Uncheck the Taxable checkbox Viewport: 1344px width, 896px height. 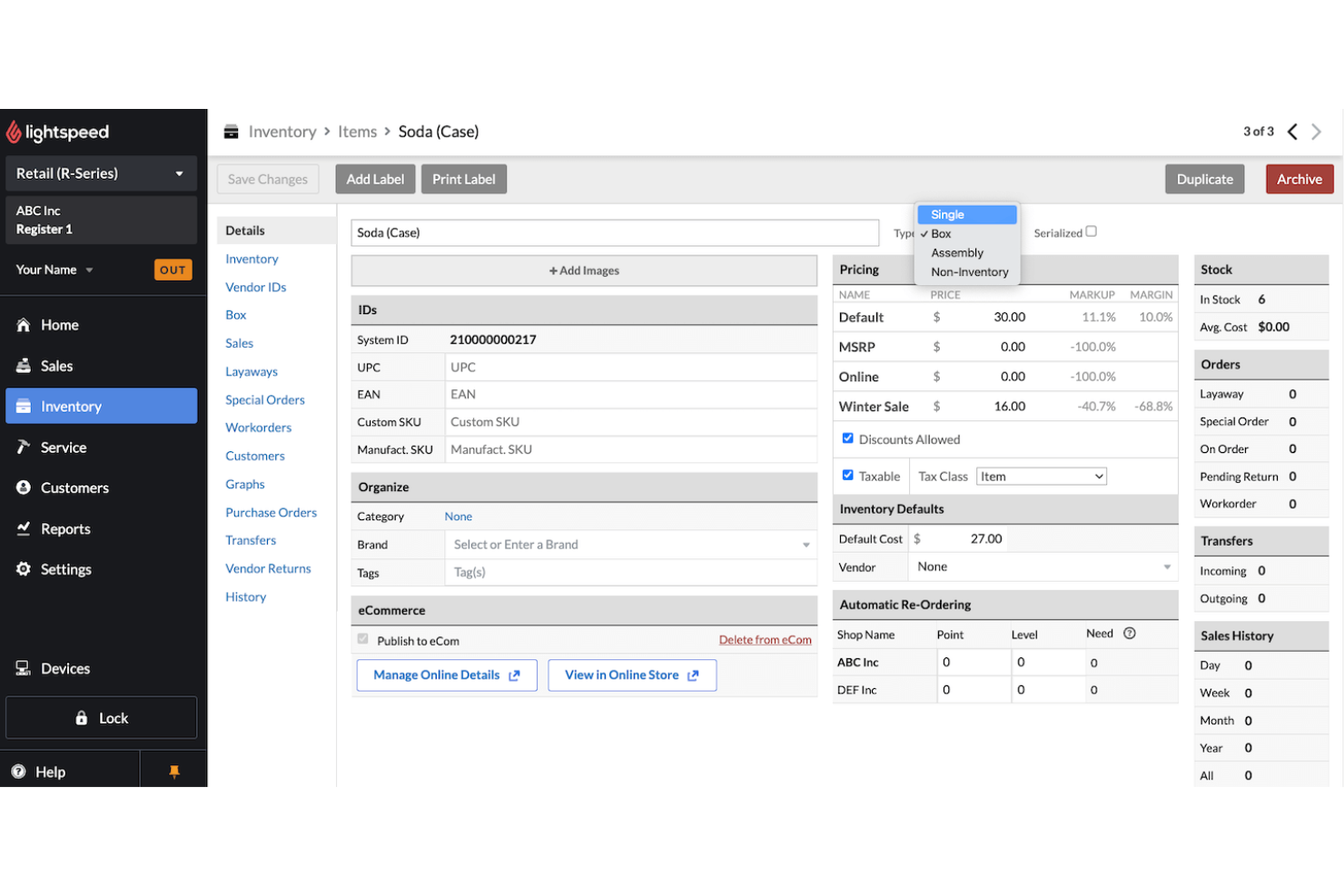(848, 475)
